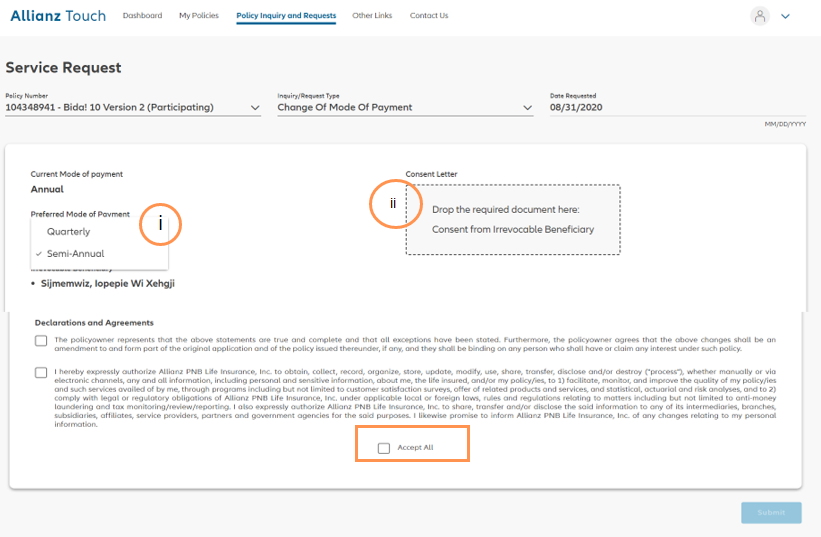Open the Inquiry/Request Type dropdown
This screenshot has height=537, width=821.
coord(404,107)
